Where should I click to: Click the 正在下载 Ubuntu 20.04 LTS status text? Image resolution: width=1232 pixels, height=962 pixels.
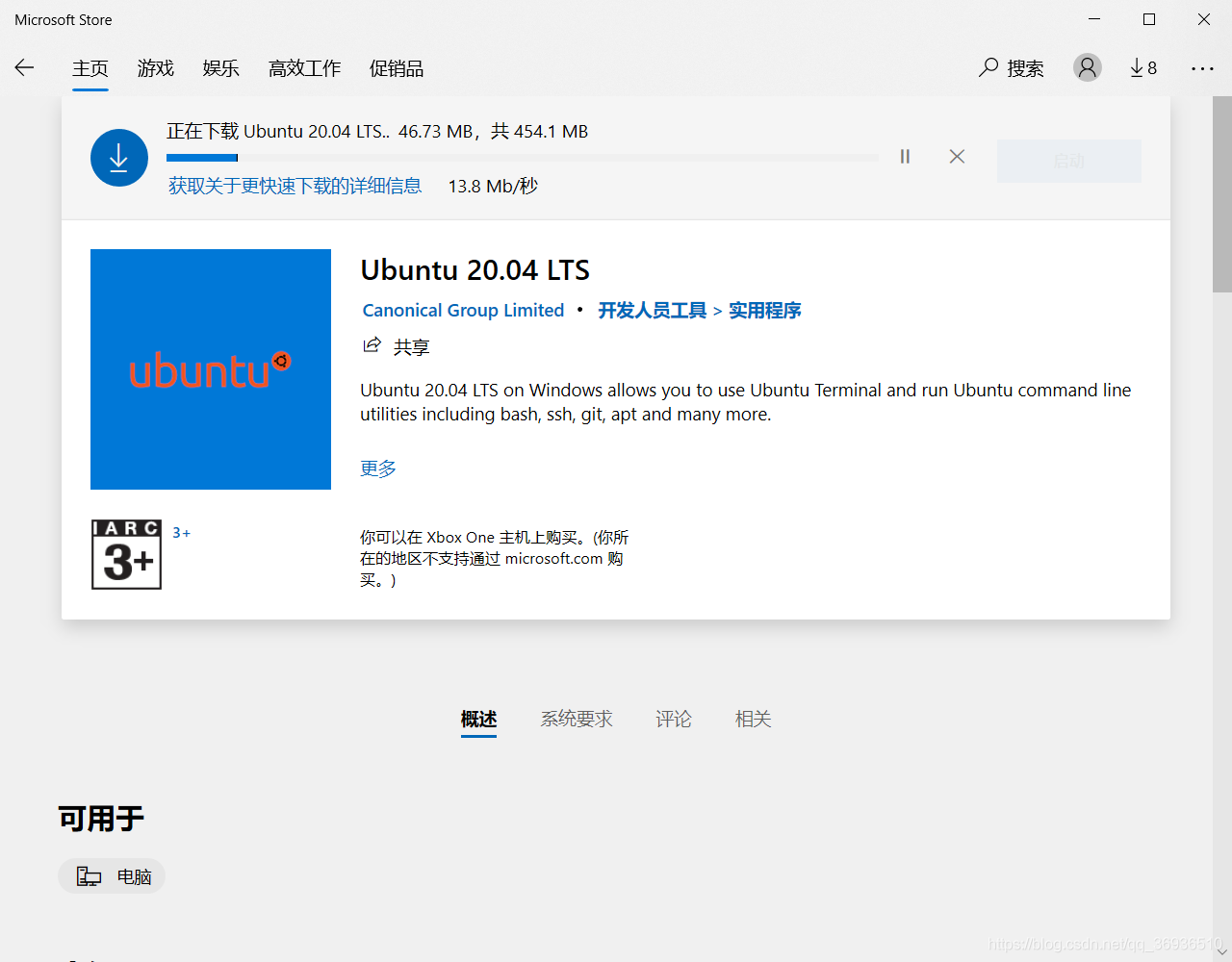tap(377, 131)
